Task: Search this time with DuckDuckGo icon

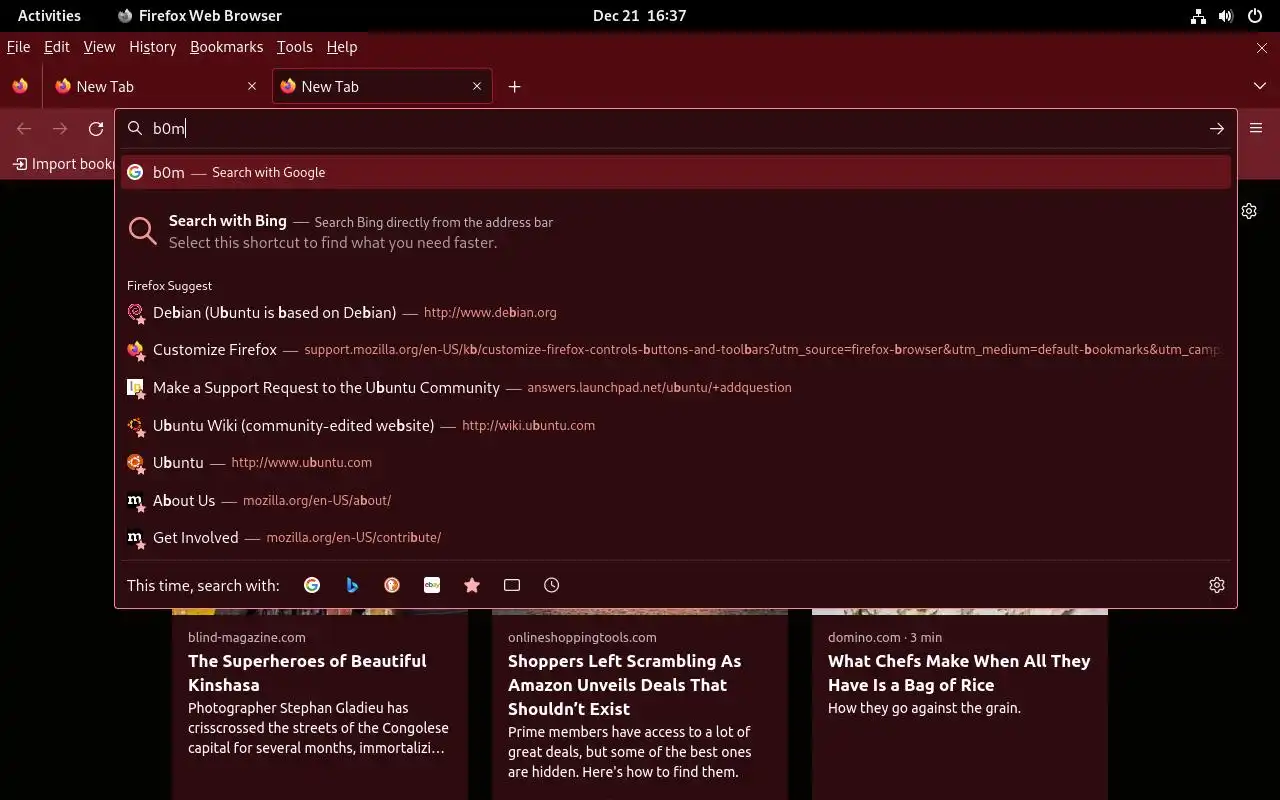Action: 392,585
